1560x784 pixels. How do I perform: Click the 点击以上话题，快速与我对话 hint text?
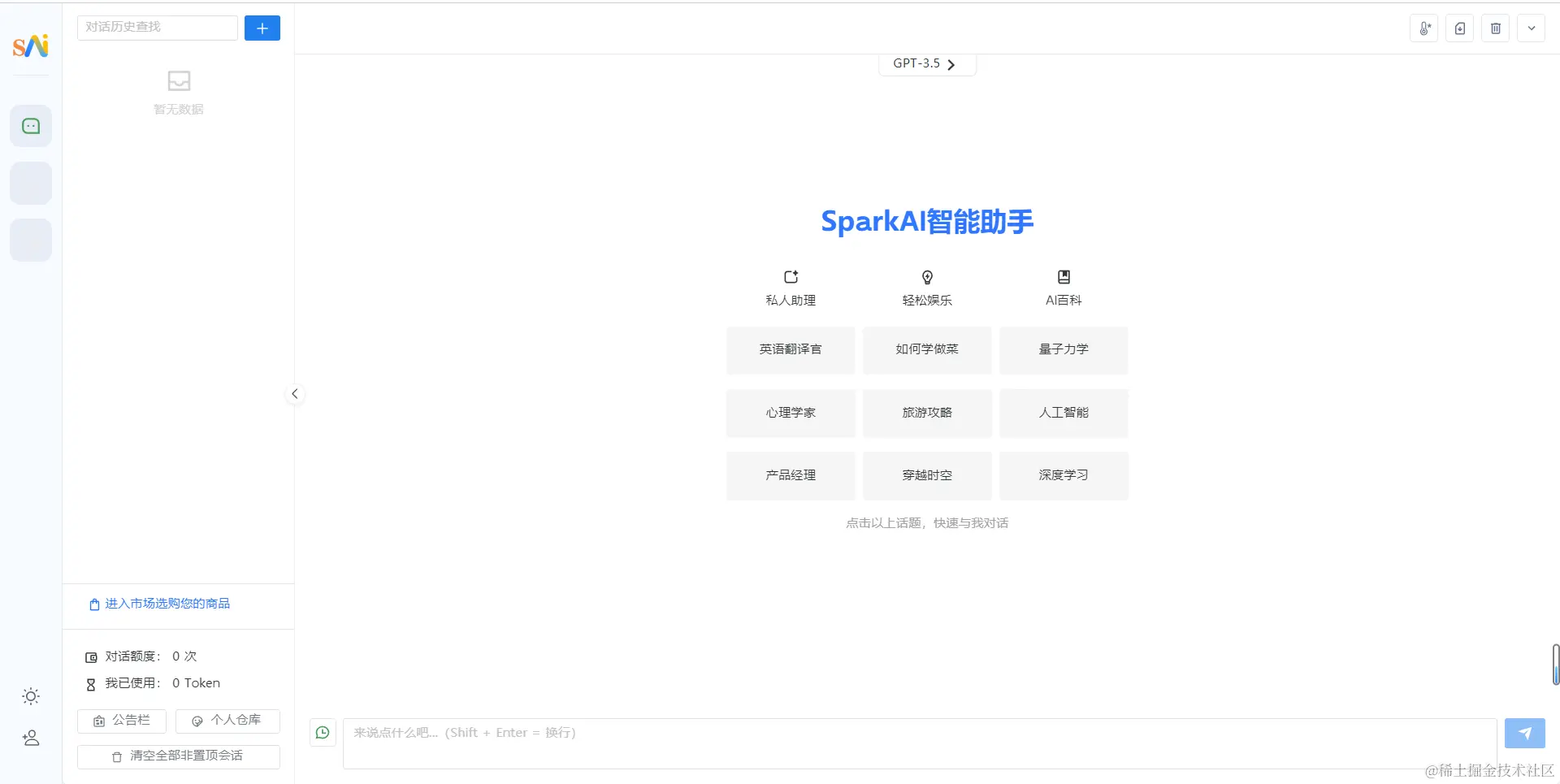click(927, 523)
